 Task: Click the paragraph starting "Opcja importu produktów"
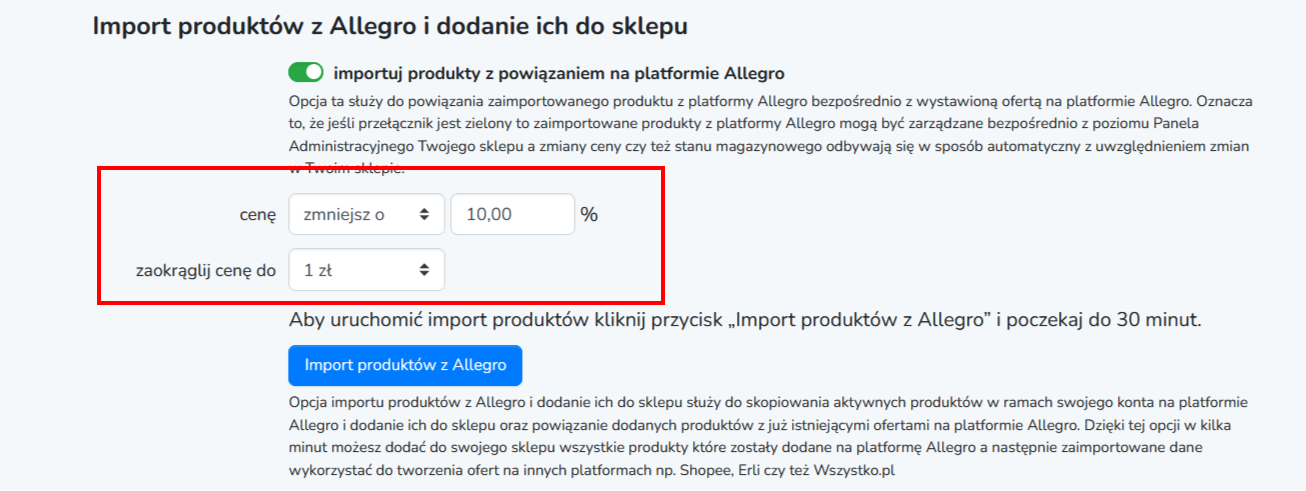pyautogui.click(x=770, y=436)
